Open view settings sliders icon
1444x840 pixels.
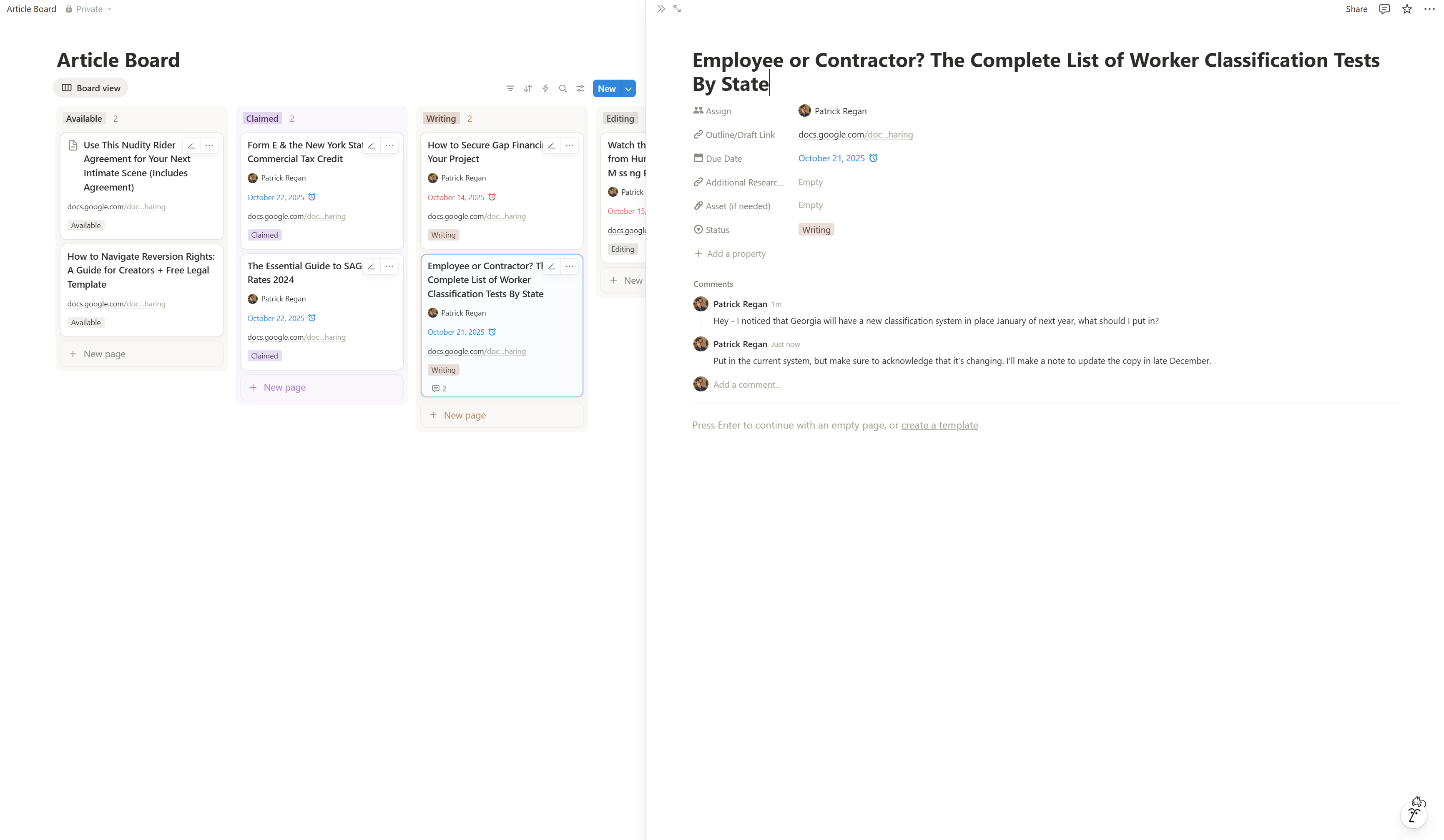coord(580,88)
